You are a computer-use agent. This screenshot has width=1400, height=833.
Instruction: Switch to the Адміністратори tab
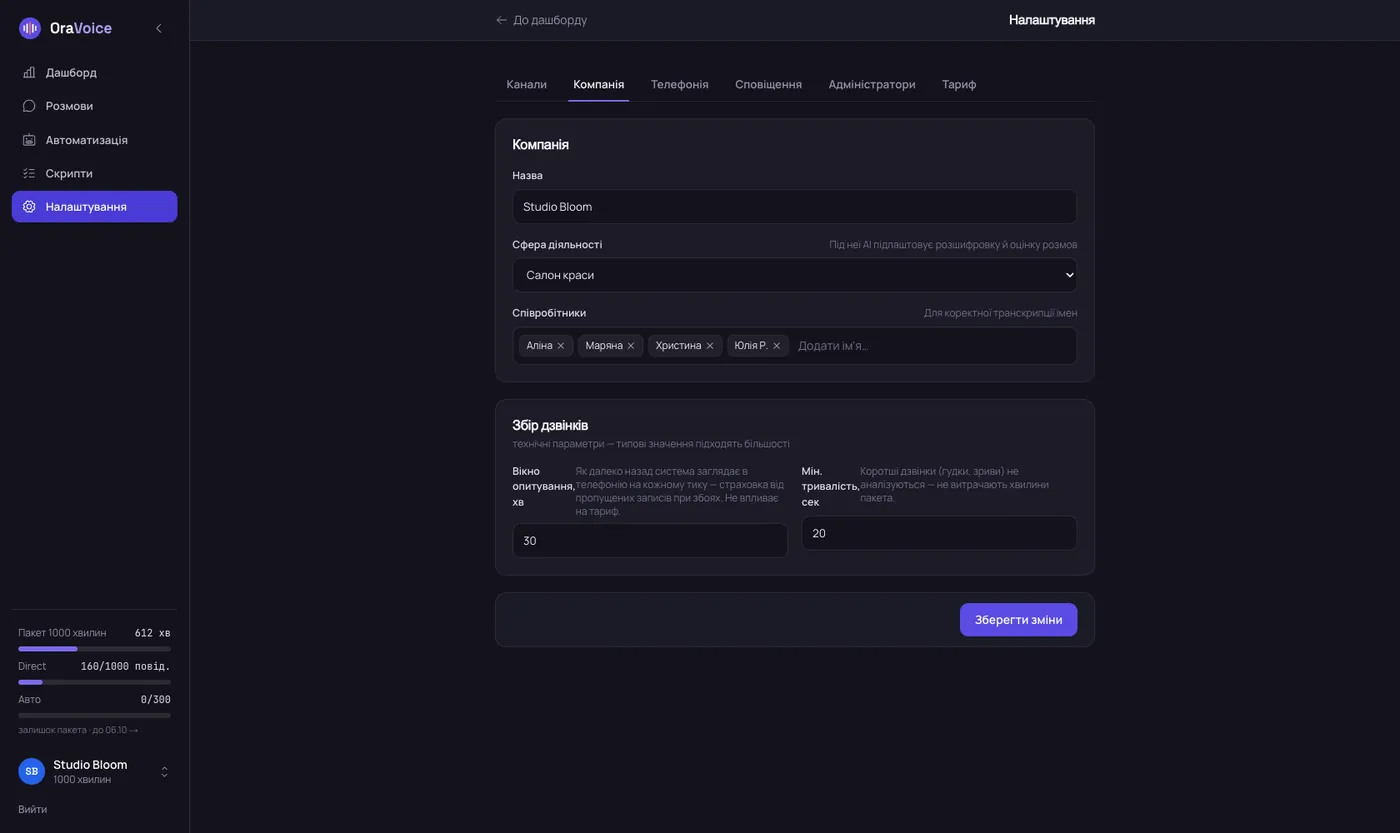(x=872, y=84)
